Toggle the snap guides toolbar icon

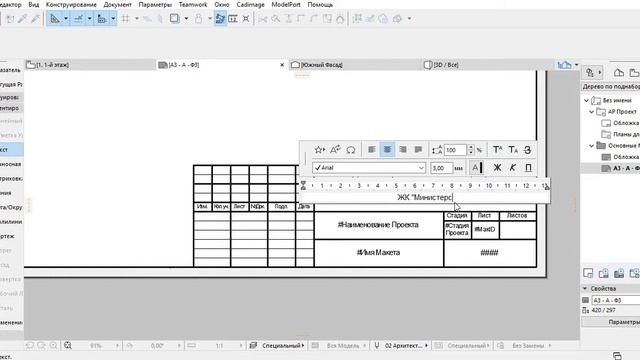(78, 18)
